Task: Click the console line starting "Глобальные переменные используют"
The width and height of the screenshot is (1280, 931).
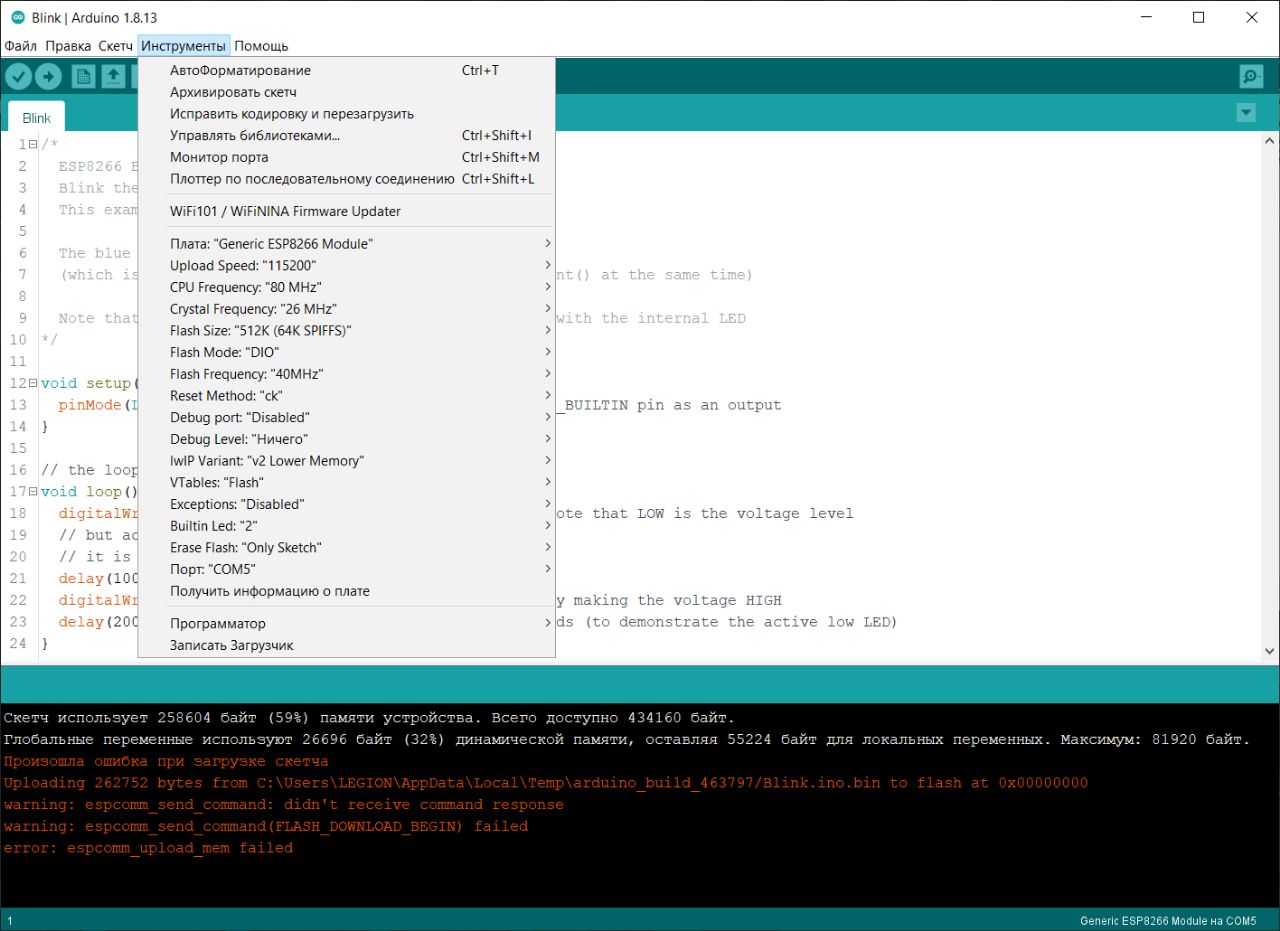Action: [x=627, y=740]
